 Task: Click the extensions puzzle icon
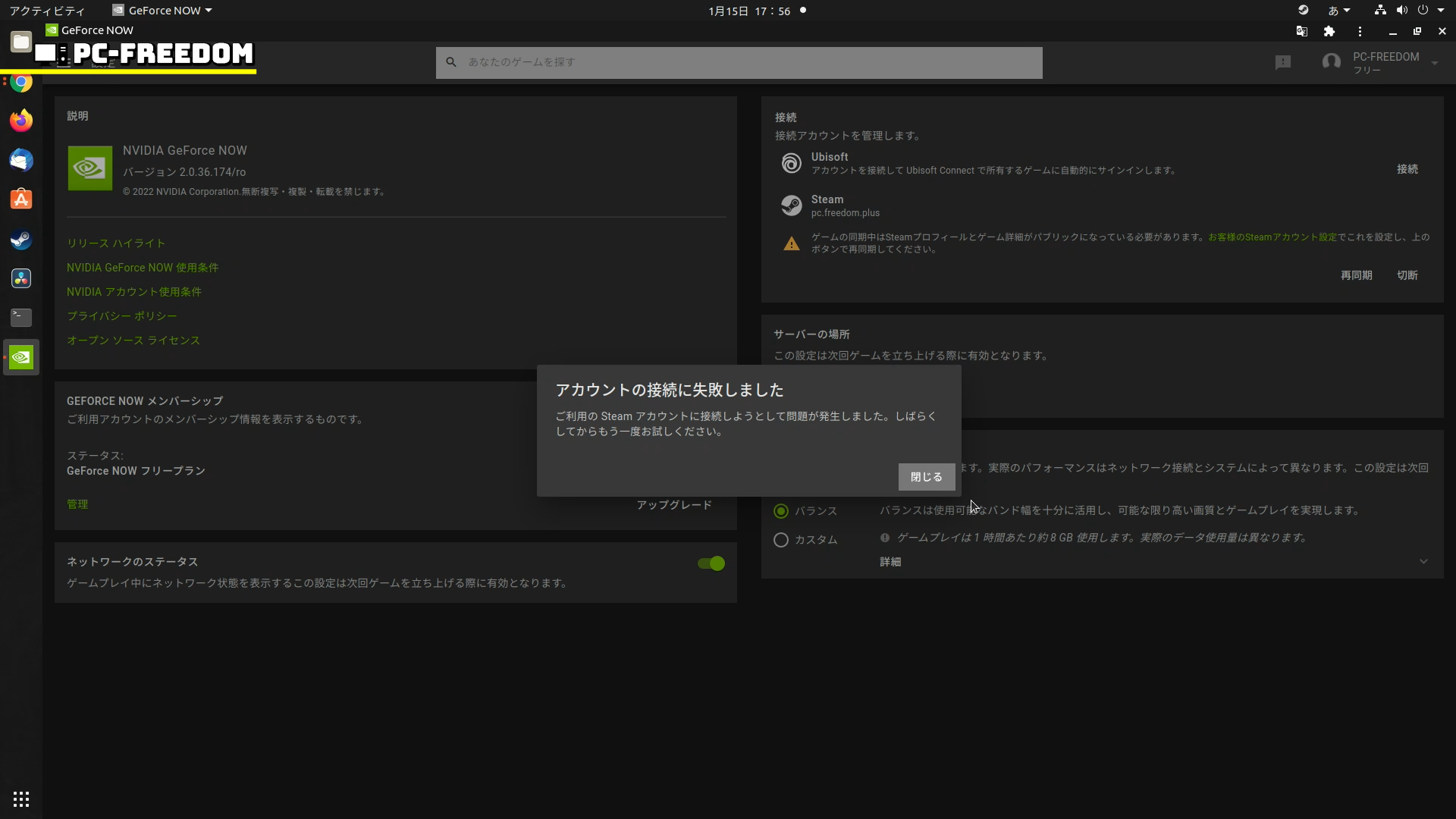pos(1329,31)
